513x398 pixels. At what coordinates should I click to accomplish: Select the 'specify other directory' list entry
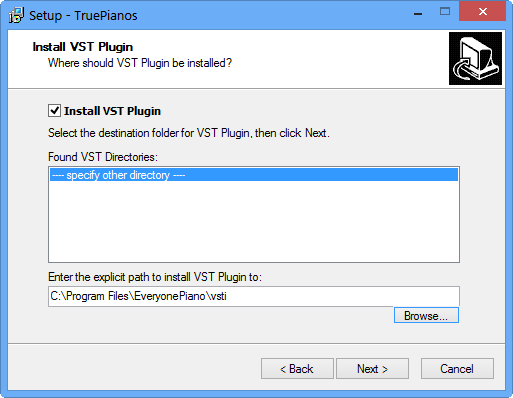pos(254,175)
